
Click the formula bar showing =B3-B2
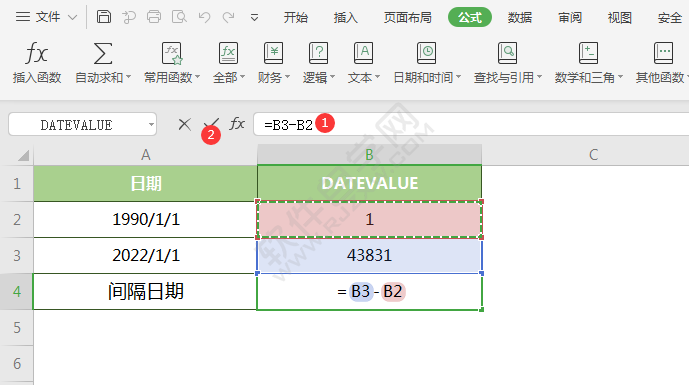[471, 124]
